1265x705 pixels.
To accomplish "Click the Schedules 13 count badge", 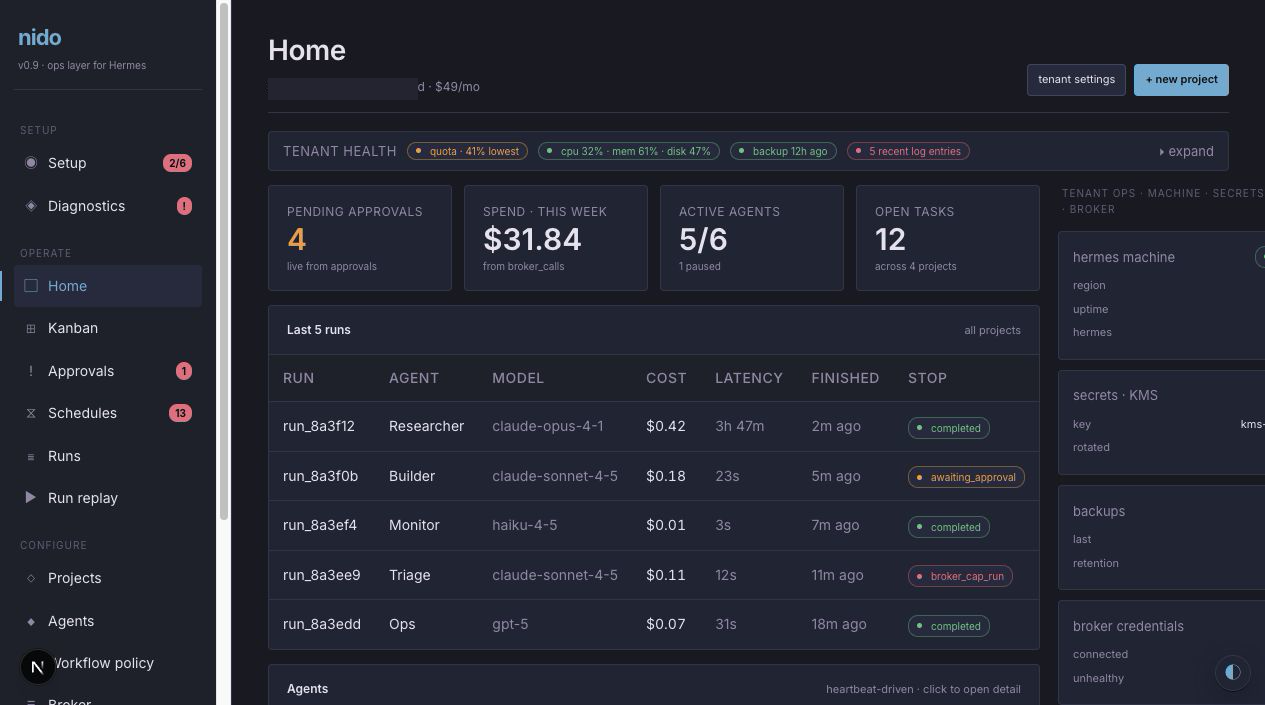I will (180, 413).
